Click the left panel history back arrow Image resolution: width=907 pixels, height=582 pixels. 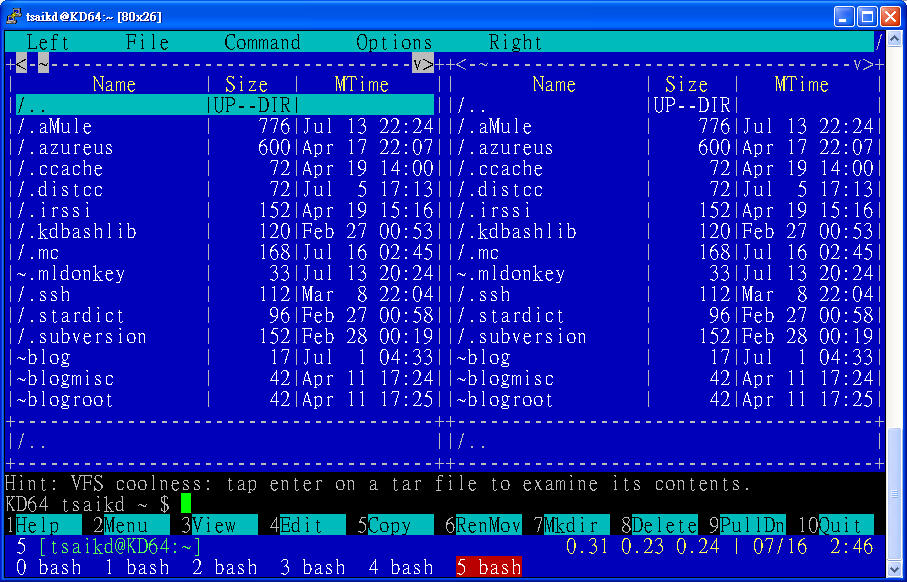[22, 64]
